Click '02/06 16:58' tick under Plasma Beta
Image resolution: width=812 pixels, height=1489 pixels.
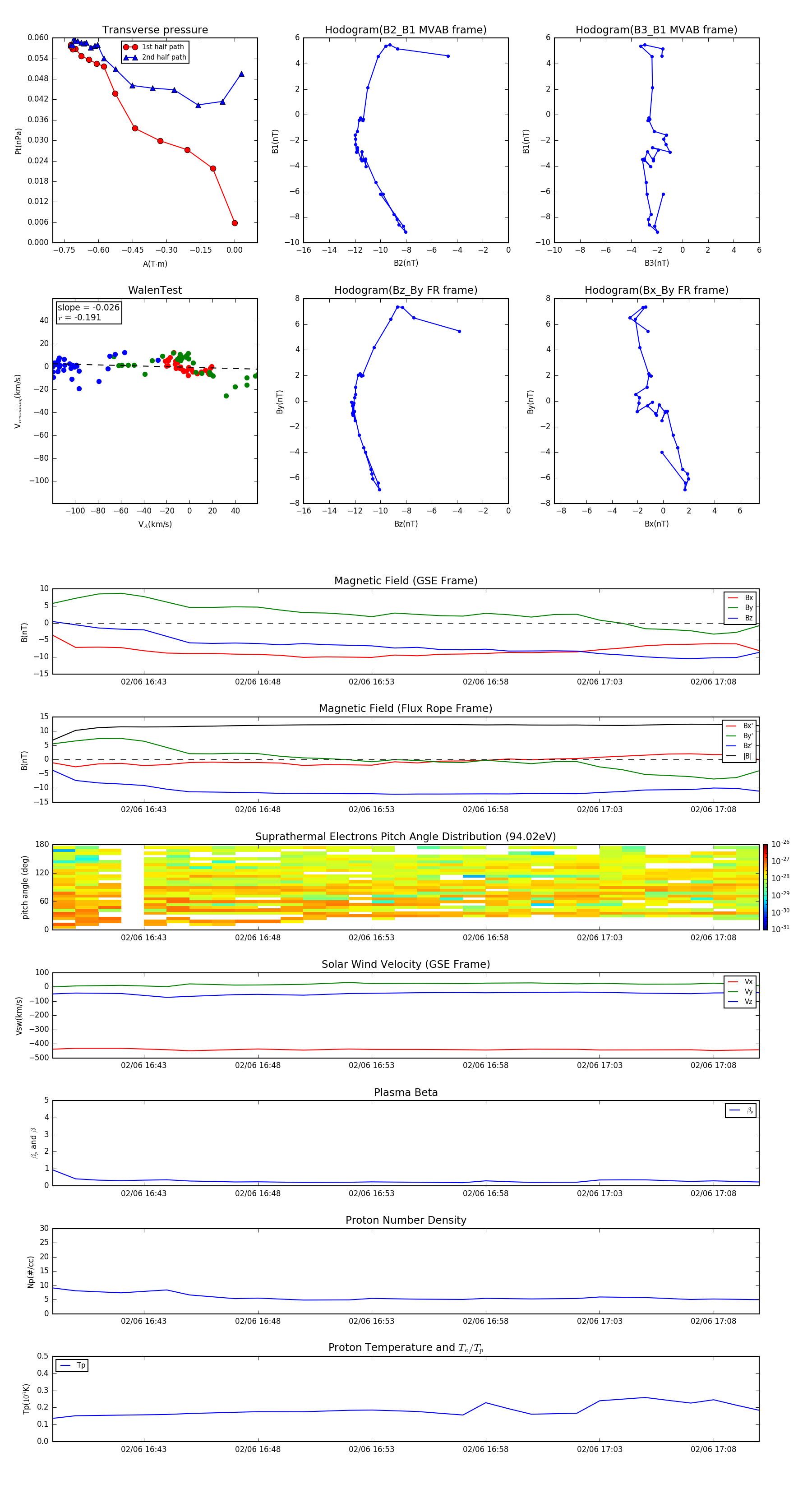pos(485,1193)
